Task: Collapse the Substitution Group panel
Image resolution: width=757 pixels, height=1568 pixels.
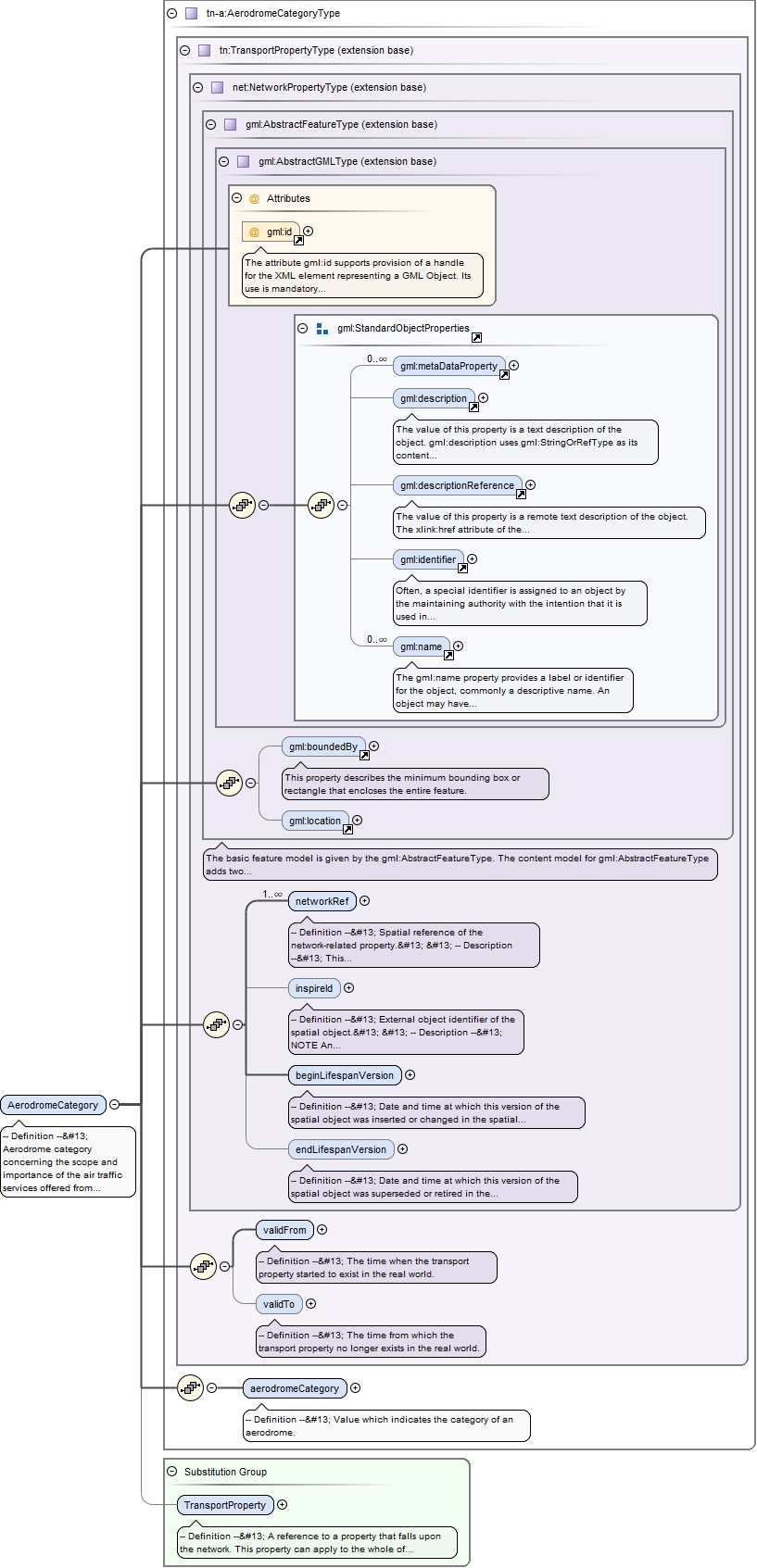Action: click(172, 1471)
